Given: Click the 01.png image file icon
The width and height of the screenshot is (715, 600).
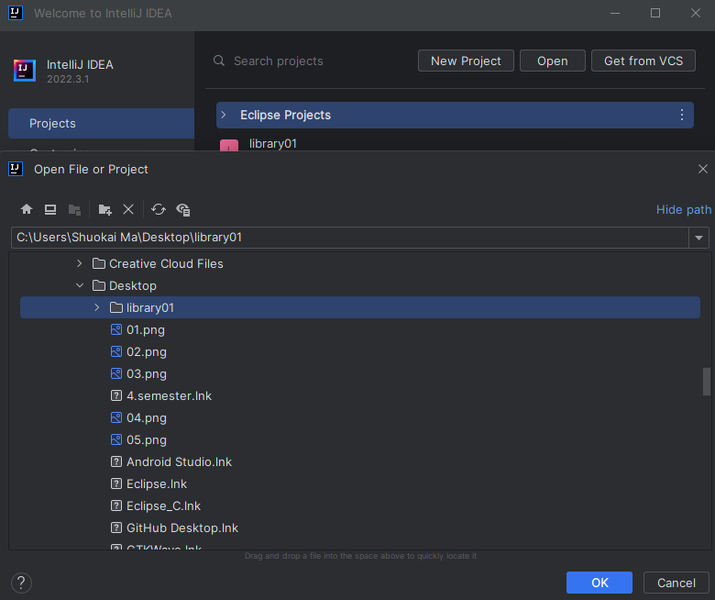Looking at the screenshot, I should 116,330.
